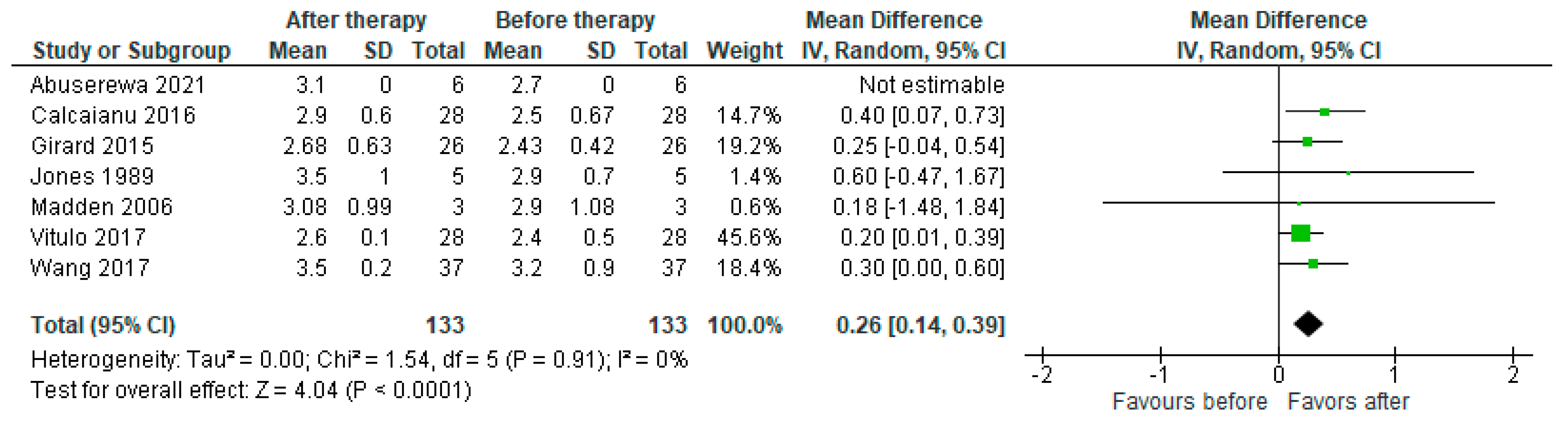Click the black diamond pooled-effect marker
The height and width of the screenshot is (424, 1568).
[x=1308, y=324]
